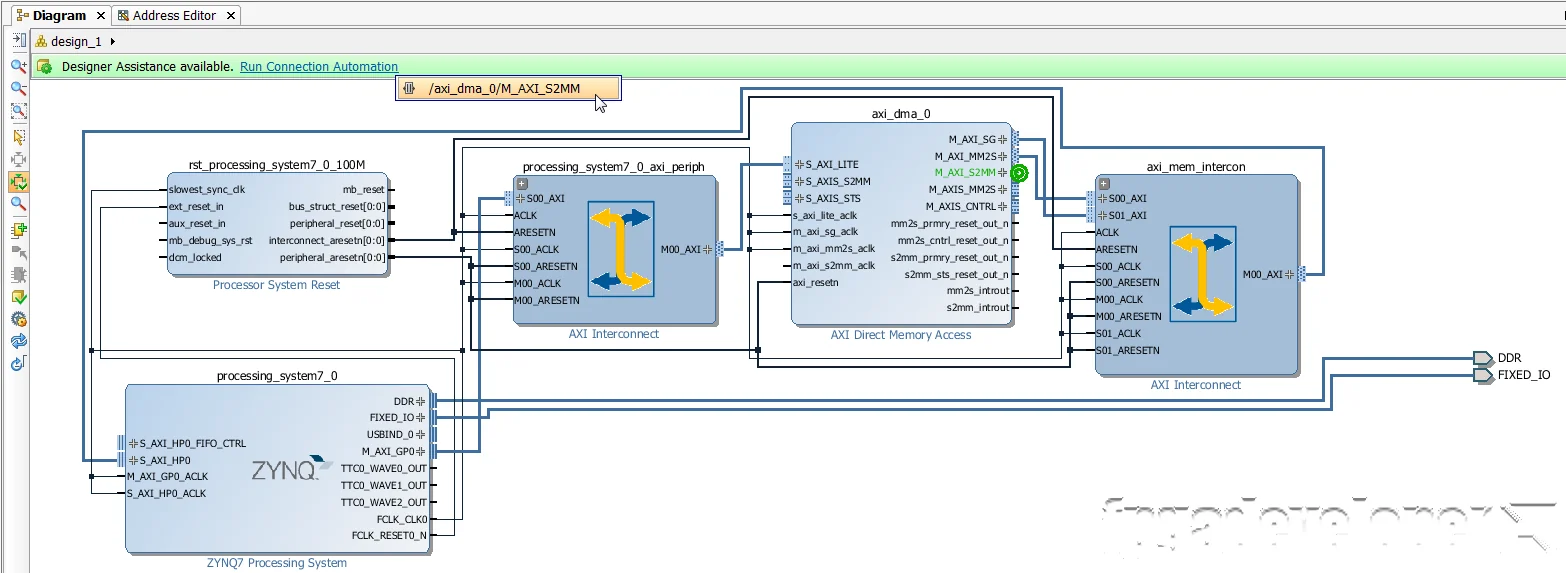Expand the S_AXI_HP0 interface on ZYNQ block
Image resolution: width=1566 pixels, height=573 pixels.
pyautogui.click(x=133, y=460)
